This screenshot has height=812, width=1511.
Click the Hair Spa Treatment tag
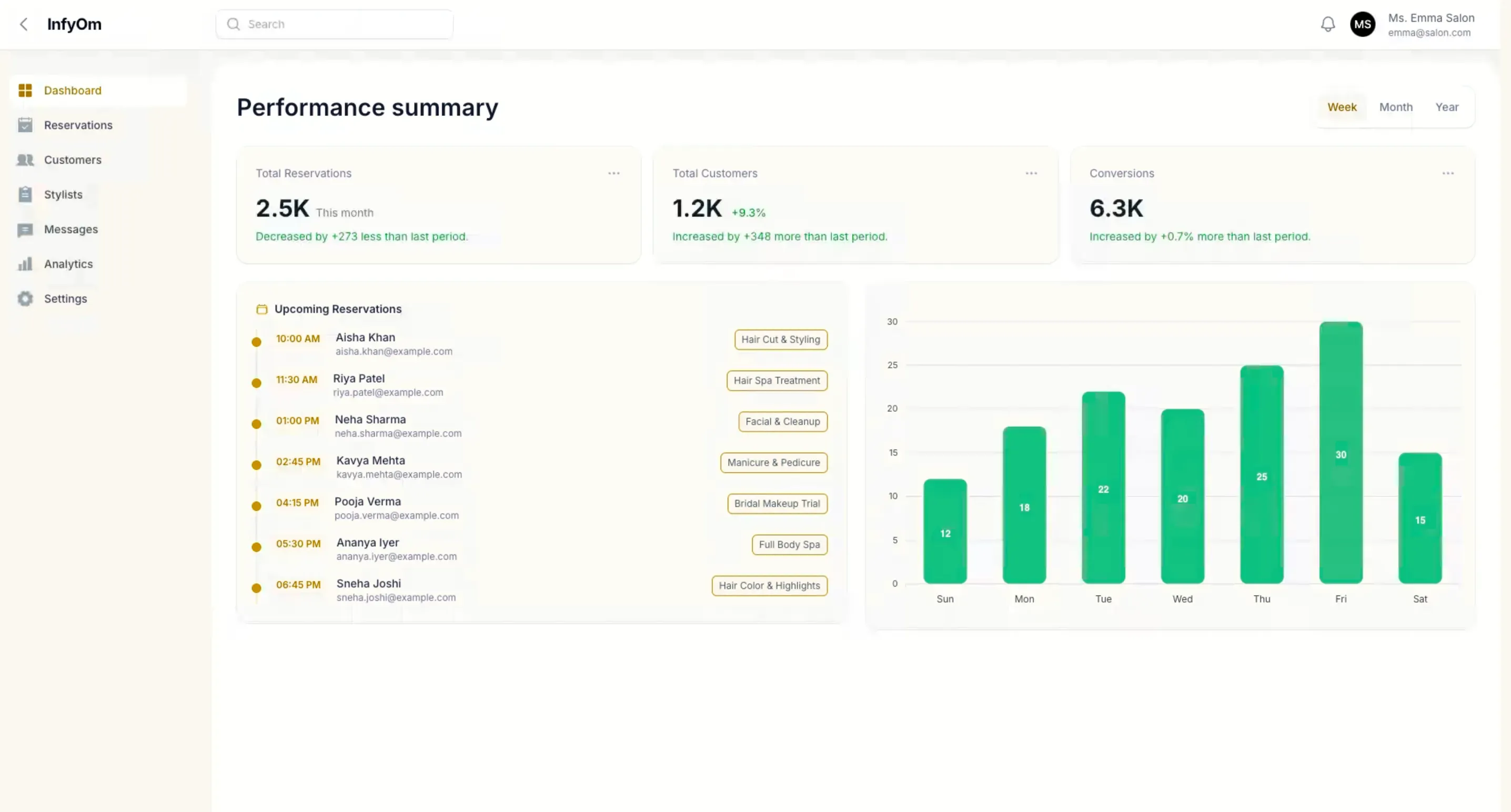(x=777, y=381)
